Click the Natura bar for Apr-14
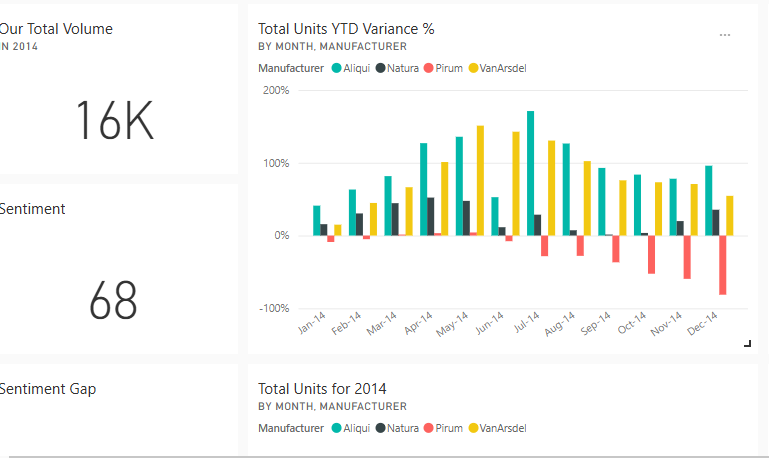Screen dimensions: 769x458 (431, 216)
